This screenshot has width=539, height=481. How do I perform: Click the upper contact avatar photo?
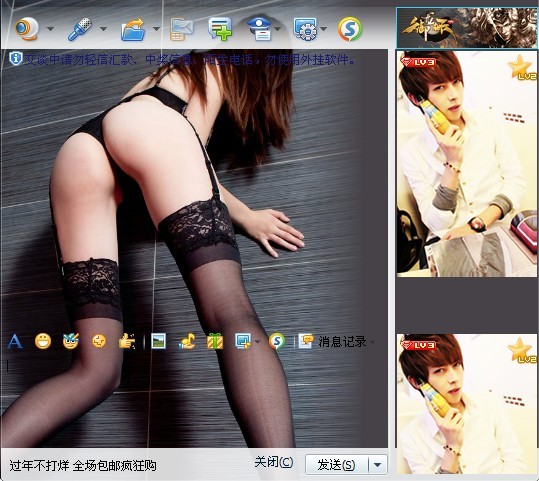coord(466,164)
